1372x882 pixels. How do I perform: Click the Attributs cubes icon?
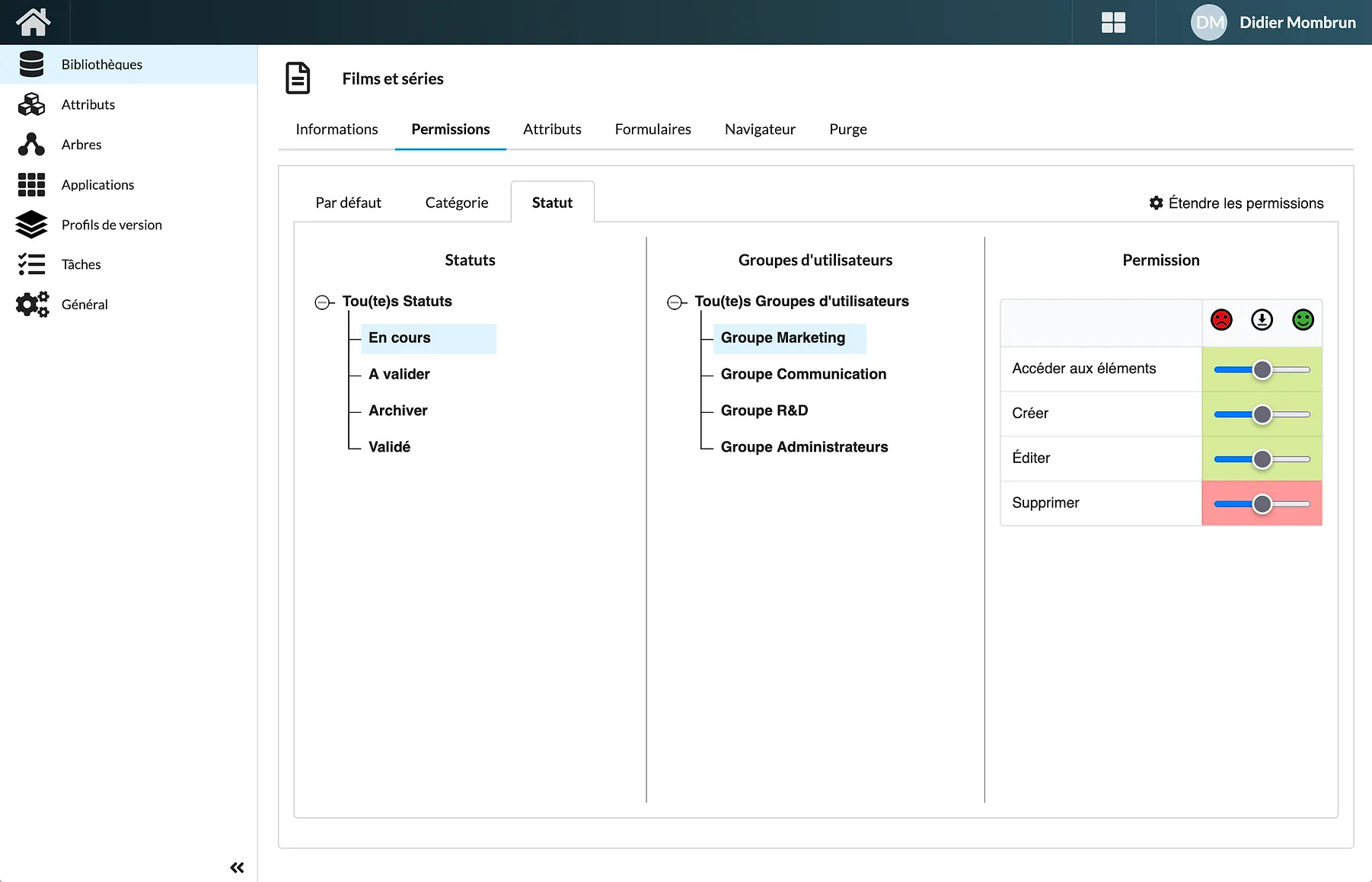31,104
